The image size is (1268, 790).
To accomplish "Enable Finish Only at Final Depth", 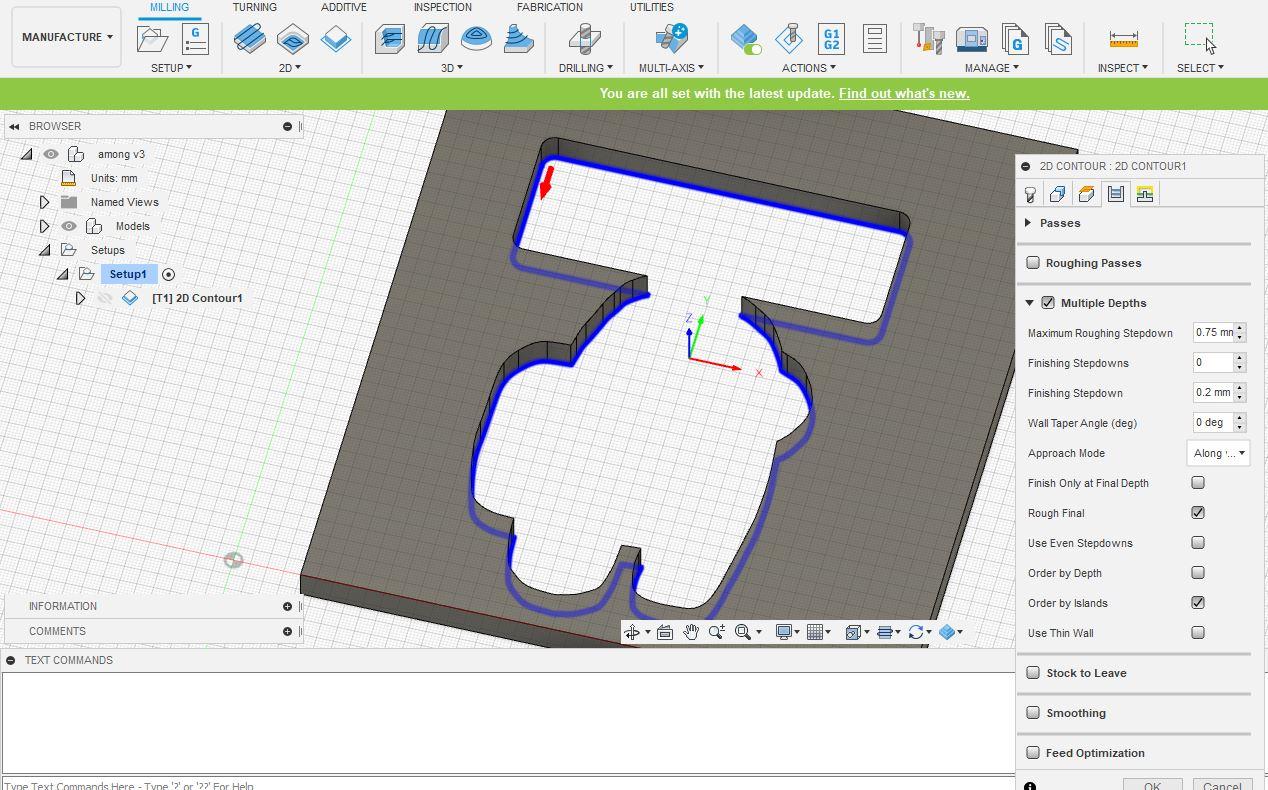I will pos(1198,483).
